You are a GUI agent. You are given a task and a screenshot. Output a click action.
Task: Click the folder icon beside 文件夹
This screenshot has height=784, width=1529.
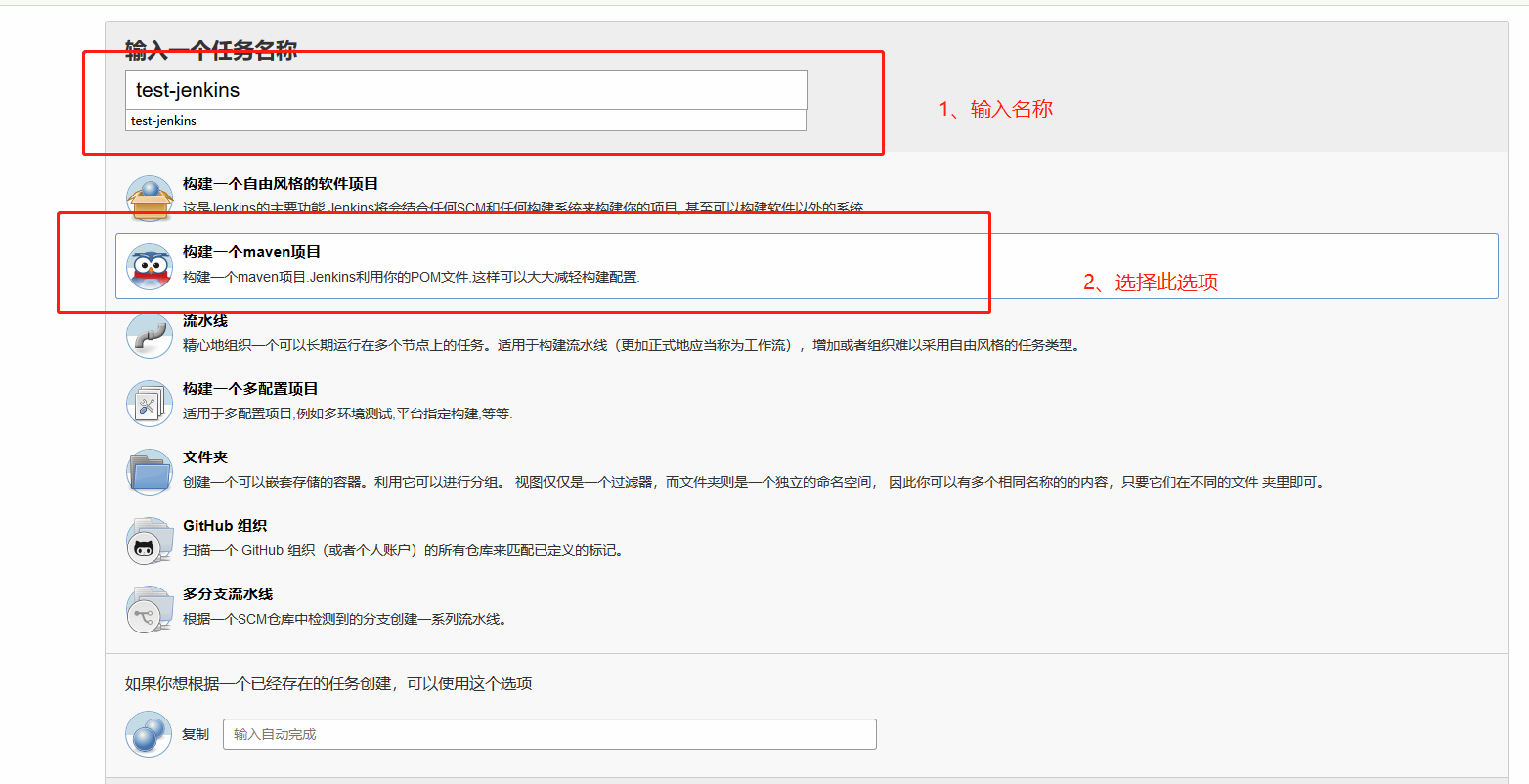(150, 471)
